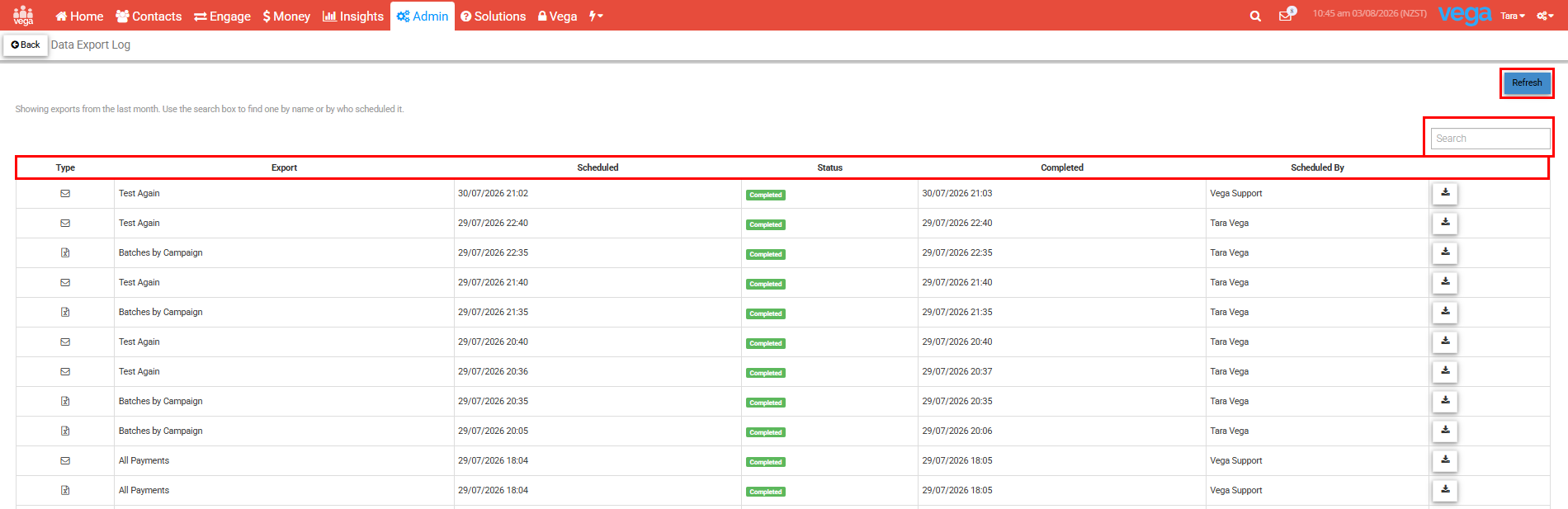Click the Excel file icon for 29/07/2026 22:35 export
Screen dimensions: 1568x509
point(65,253)
